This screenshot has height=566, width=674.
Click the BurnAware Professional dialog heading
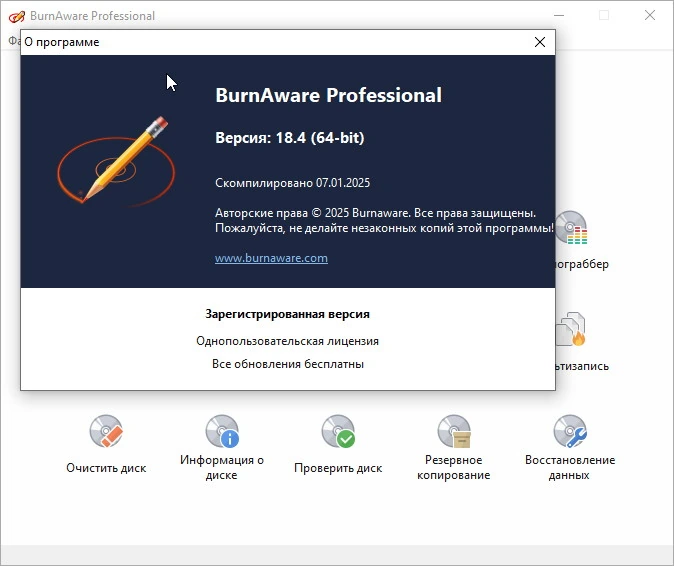tap(328, 95)
